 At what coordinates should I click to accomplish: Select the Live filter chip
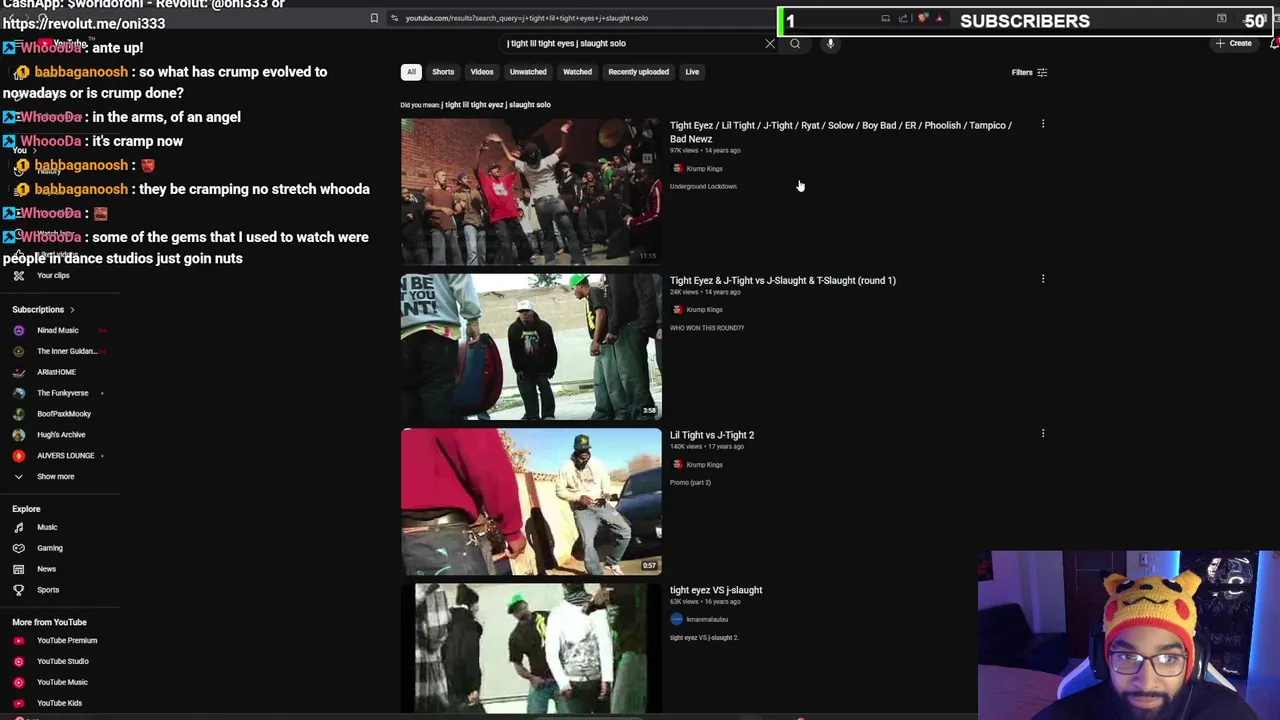coord(692,72)
